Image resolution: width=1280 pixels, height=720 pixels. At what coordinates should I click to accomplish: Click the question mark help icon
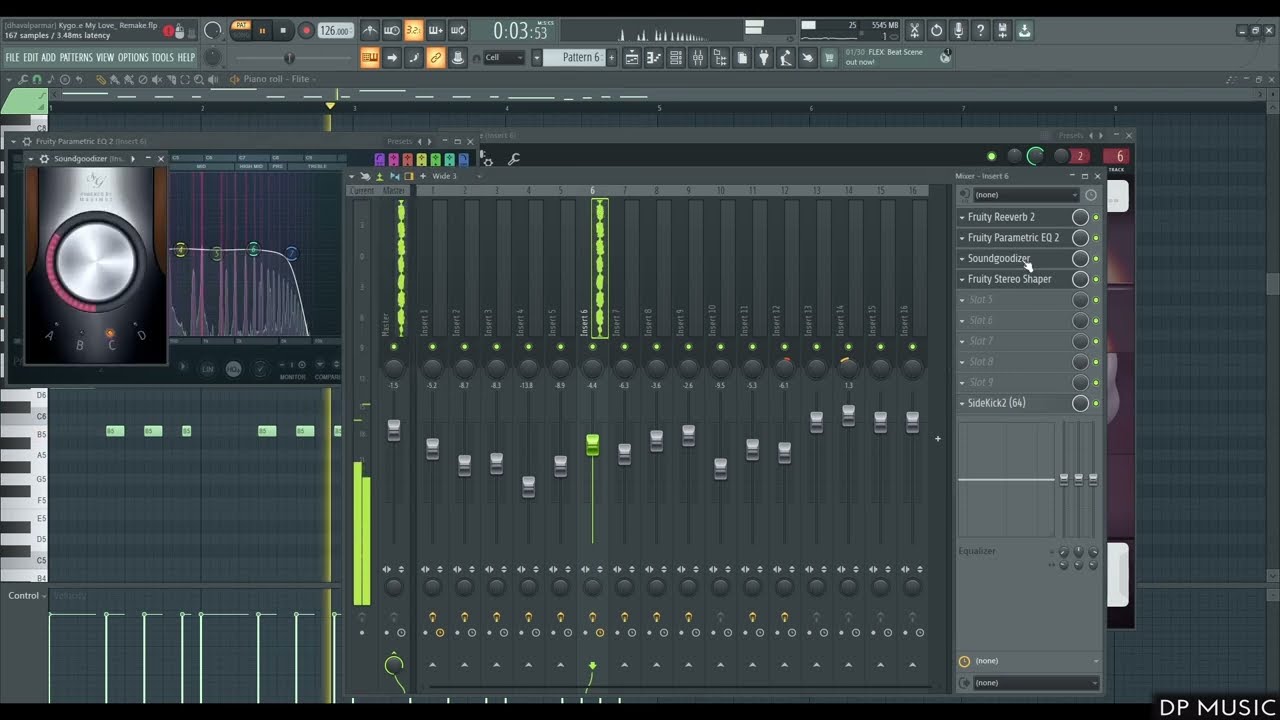pyautogui.click(x=981, y=31)
